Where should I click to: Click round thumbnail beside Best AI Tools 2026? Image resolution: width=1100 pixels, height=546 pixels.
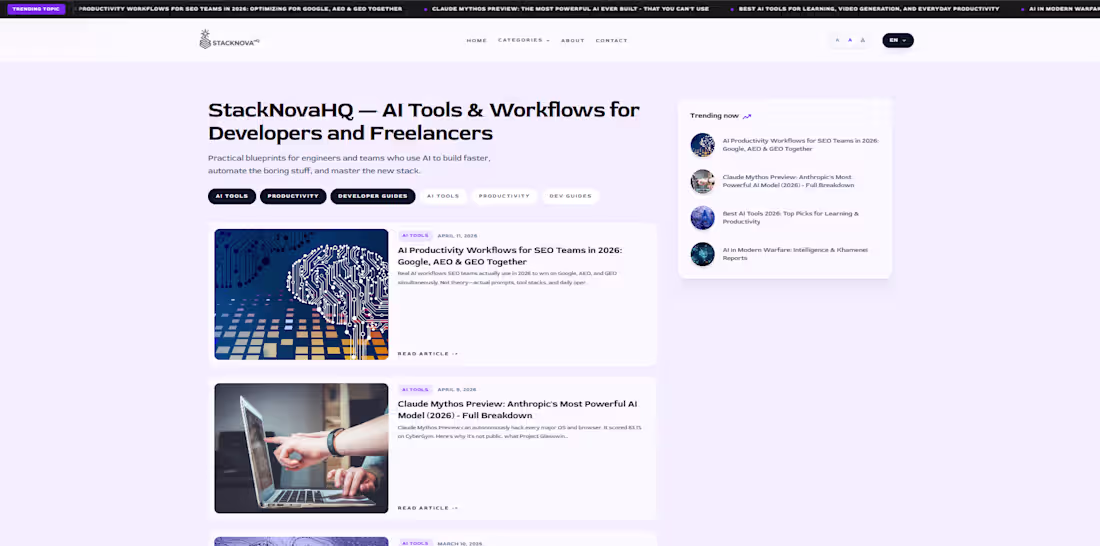[702, 218]
